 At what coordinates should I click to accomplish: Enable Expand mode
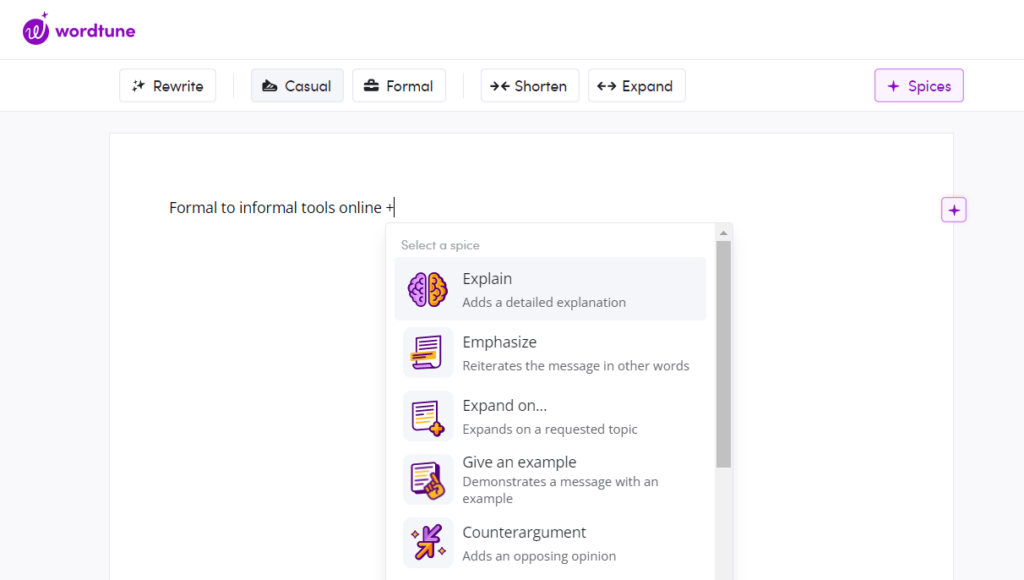(x=636, y=85)
